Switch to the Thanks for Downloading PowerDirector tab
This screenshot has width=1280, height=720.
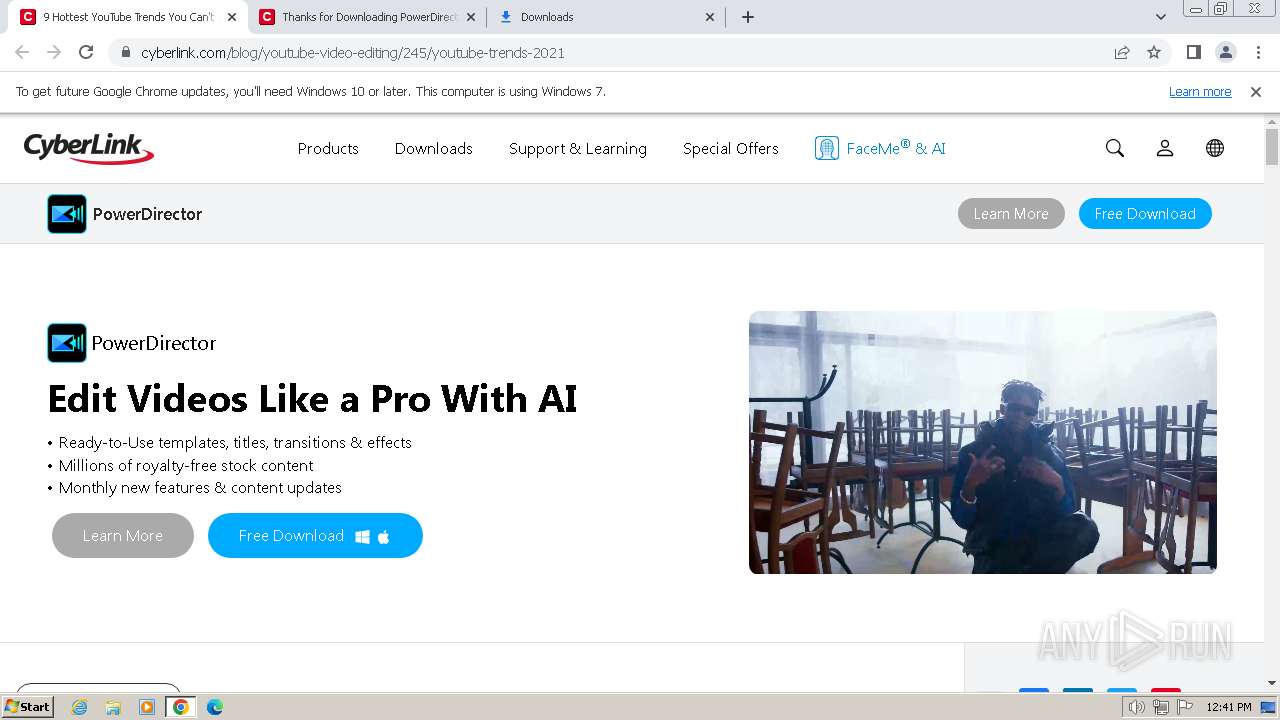click(x=368, y=17)
